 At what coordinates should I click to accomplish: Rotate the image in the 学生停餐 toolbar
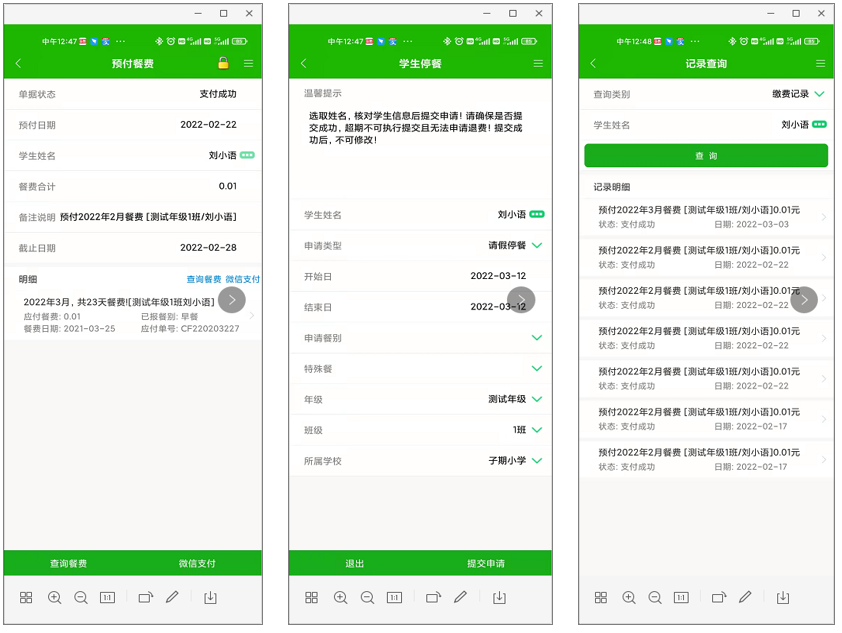click(433, 598)
